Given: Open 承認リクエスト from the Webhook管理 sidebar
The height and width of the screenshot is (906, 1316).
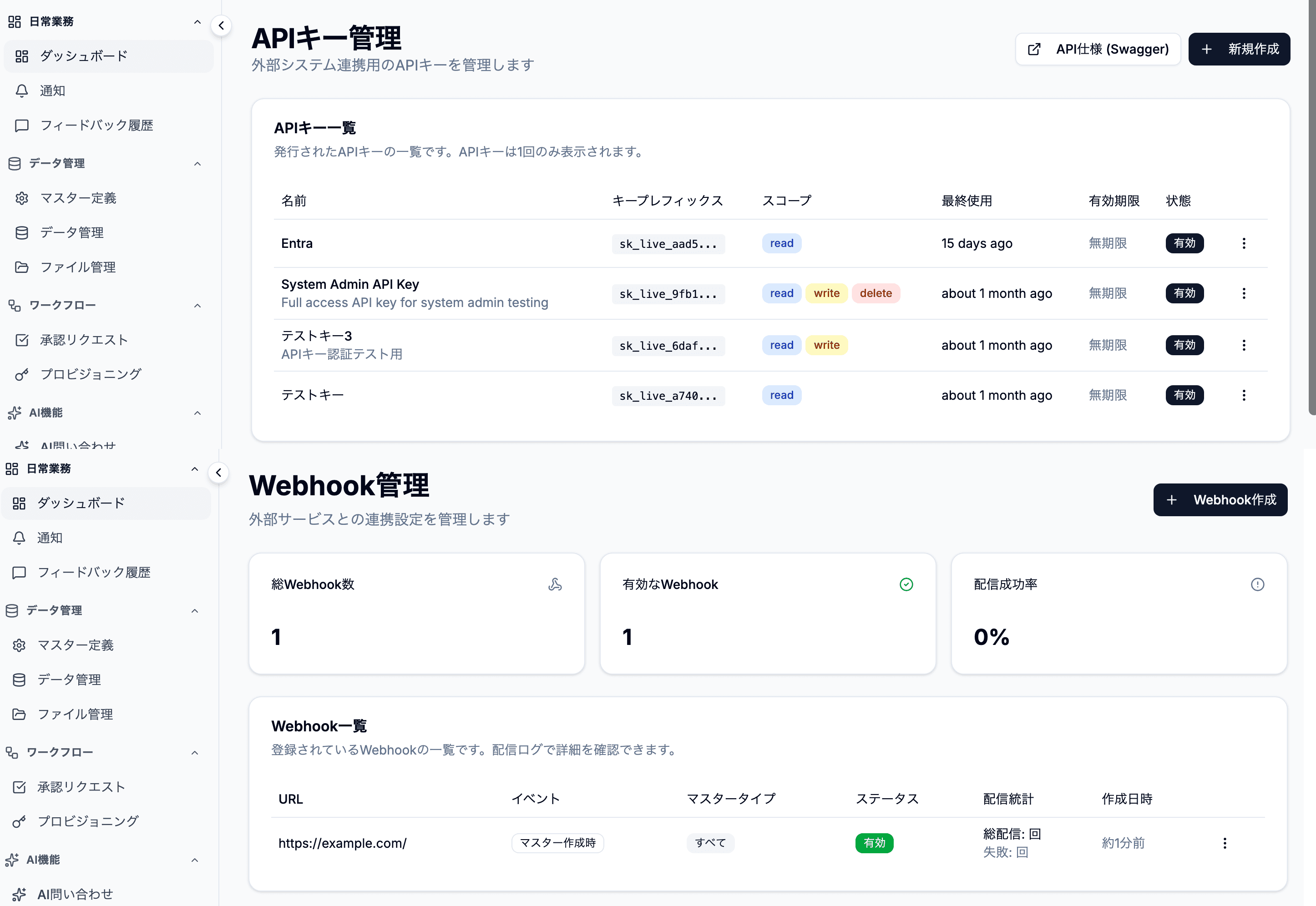Looking at the screenshot, I should tap(106, 787).
